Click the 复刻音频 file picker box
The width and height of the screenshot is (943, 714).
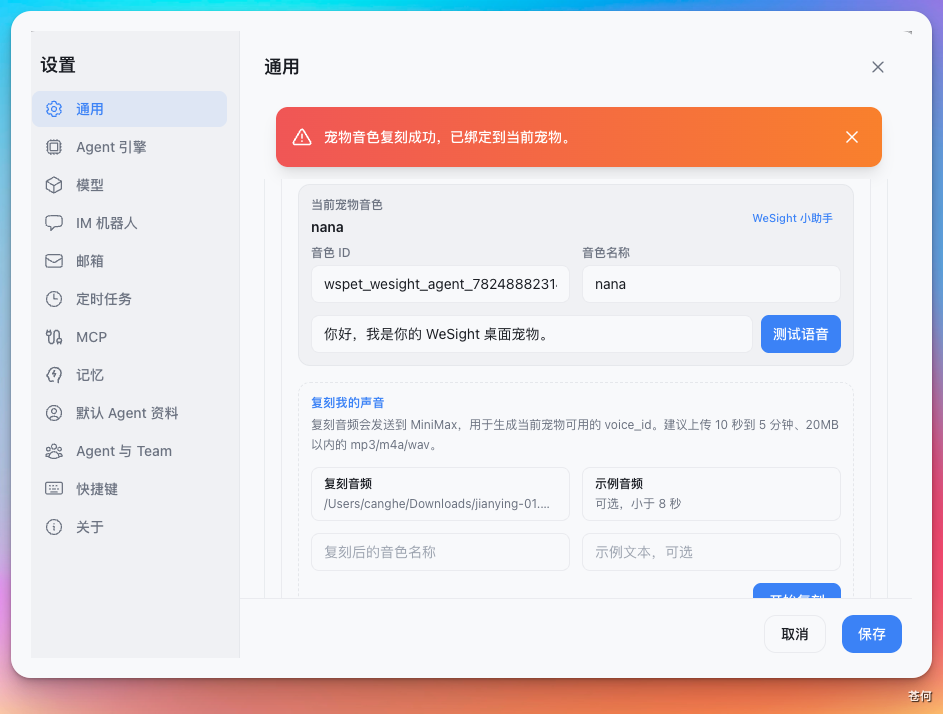click(x=440, y=494)
